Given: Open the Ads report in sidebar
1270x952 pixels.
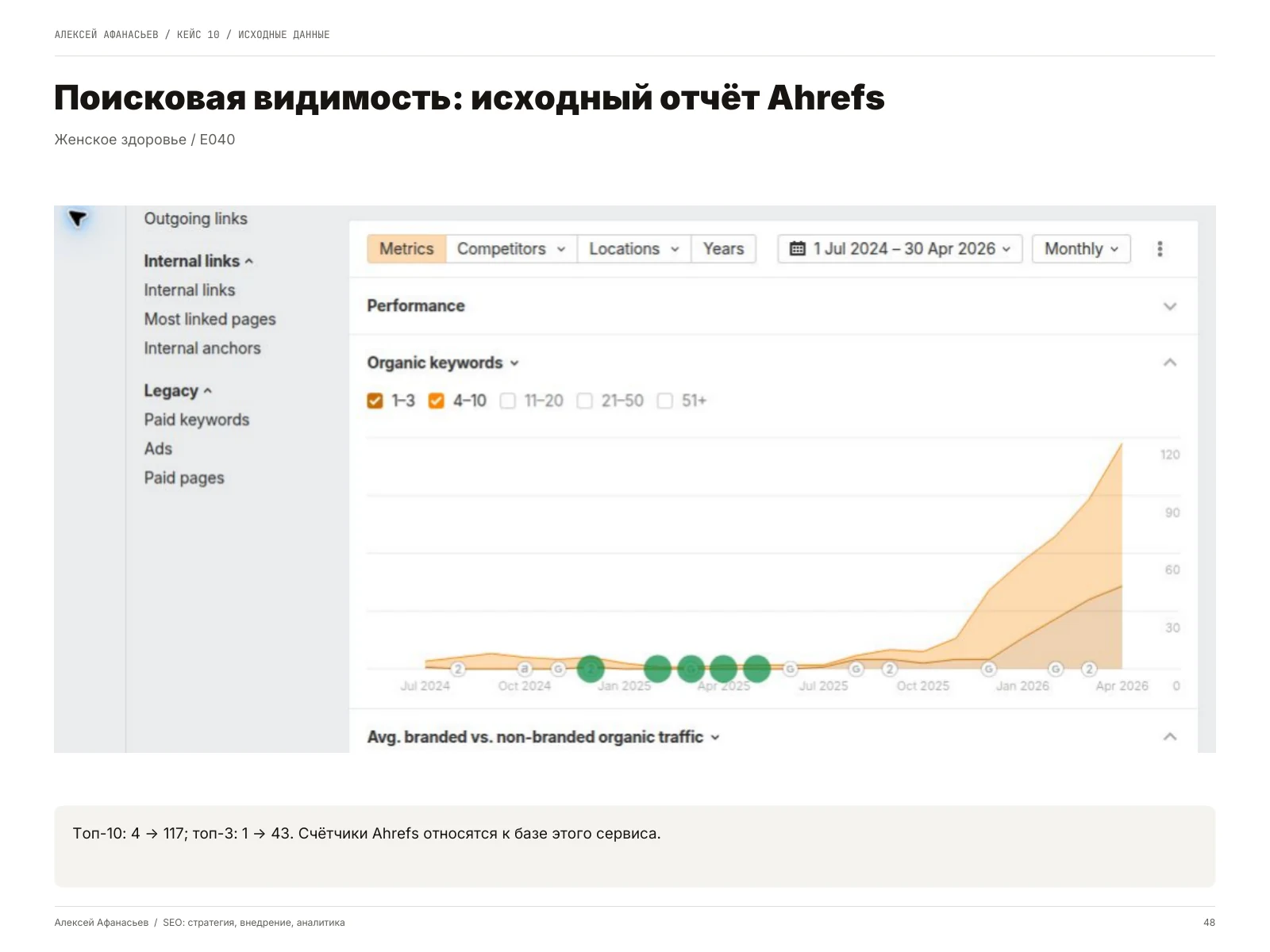Looking at the screenshot, I should tap(158, 449).
